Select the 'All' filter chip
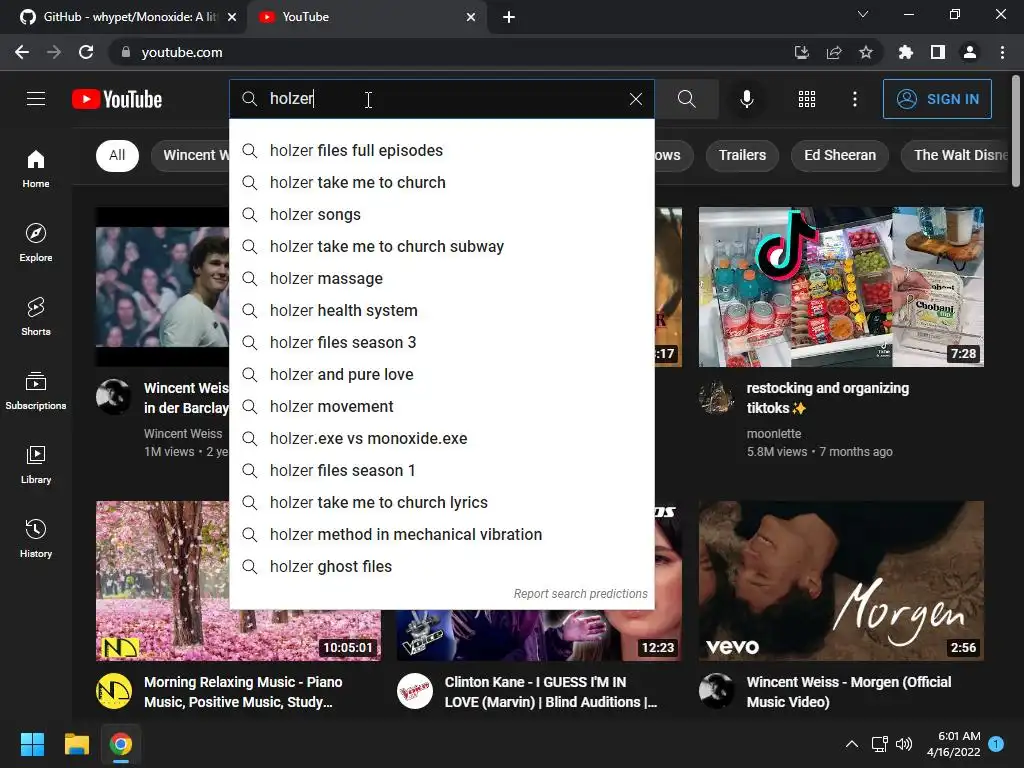1024x768 pixels. (117, 155)
